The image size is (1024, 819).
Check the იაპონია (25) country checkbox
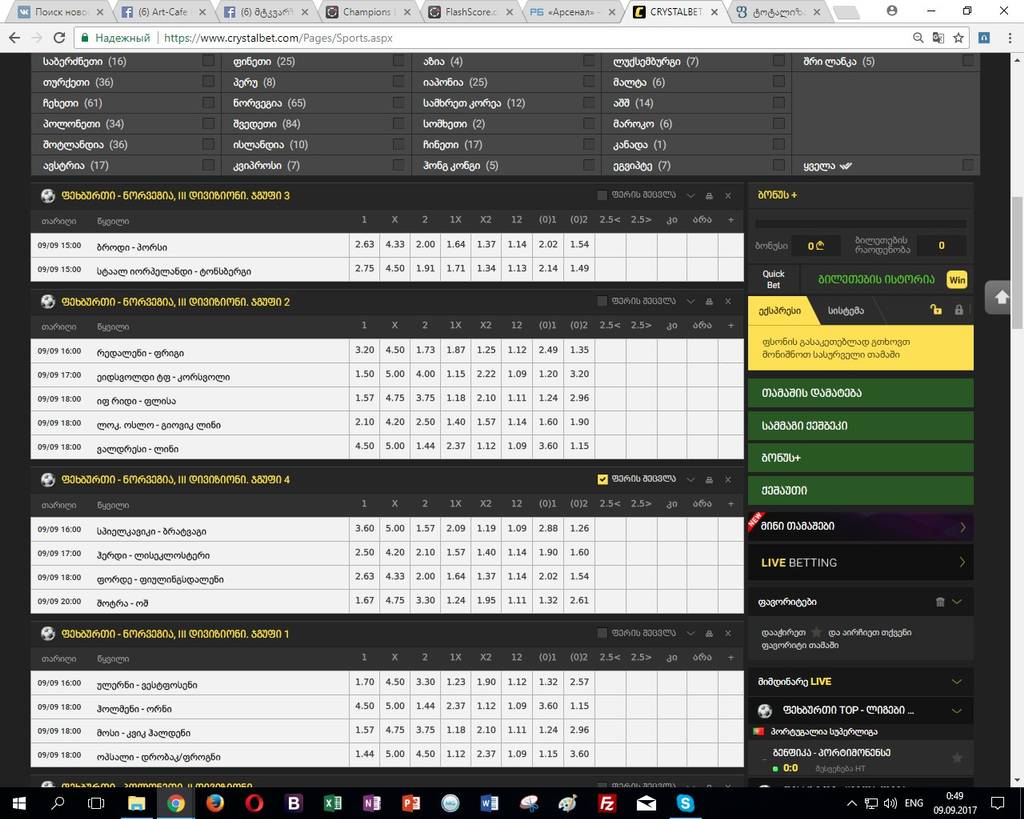588,82
